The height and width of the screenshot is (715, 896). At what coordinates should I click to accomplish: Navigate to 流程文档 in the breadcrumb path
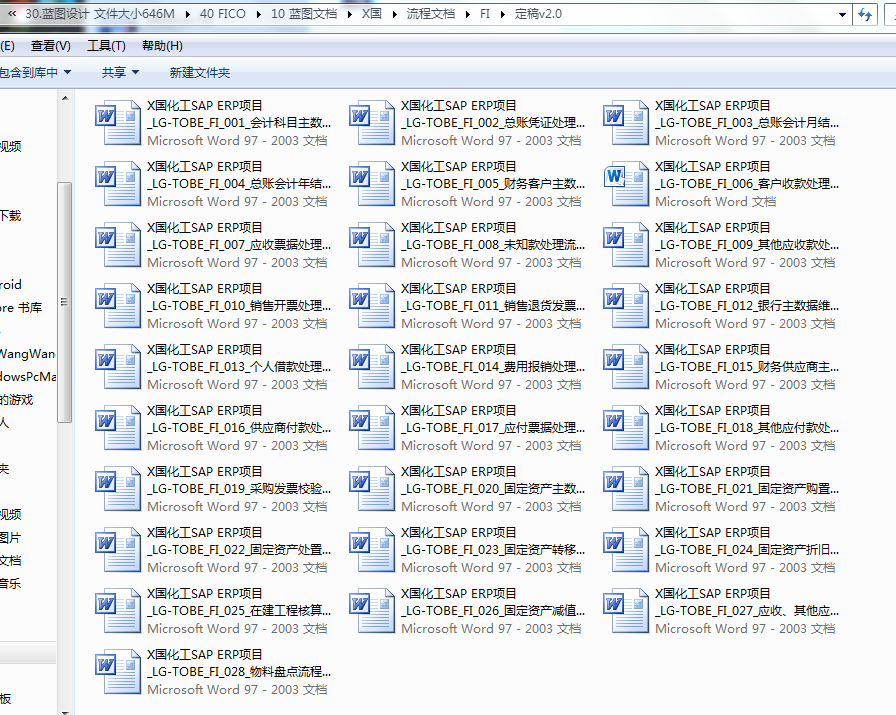(x=430, y=15)
